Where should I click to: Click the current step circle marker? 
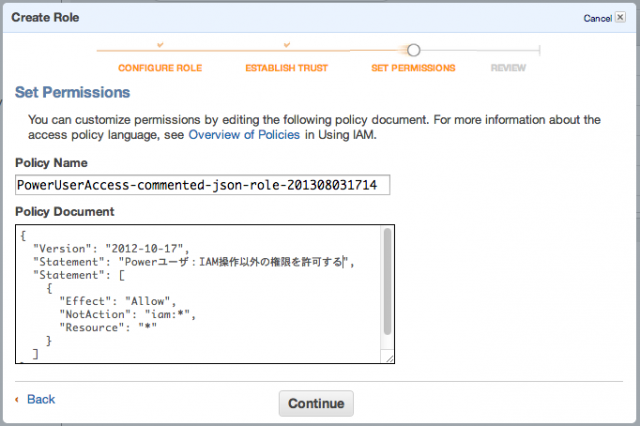pyautogui.click(x=413, y=50)
